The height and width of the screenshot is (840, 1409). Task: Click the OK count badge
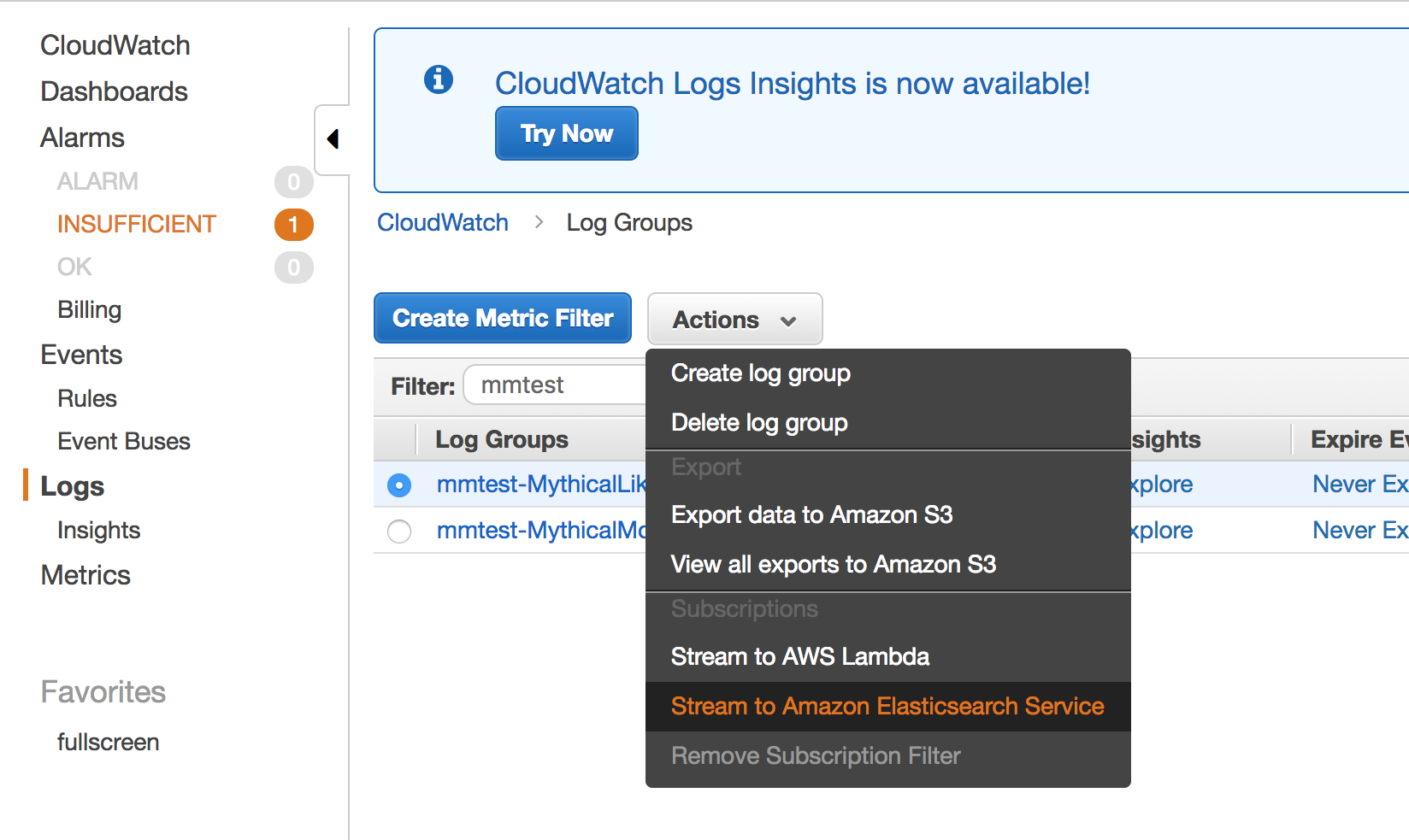293,267
